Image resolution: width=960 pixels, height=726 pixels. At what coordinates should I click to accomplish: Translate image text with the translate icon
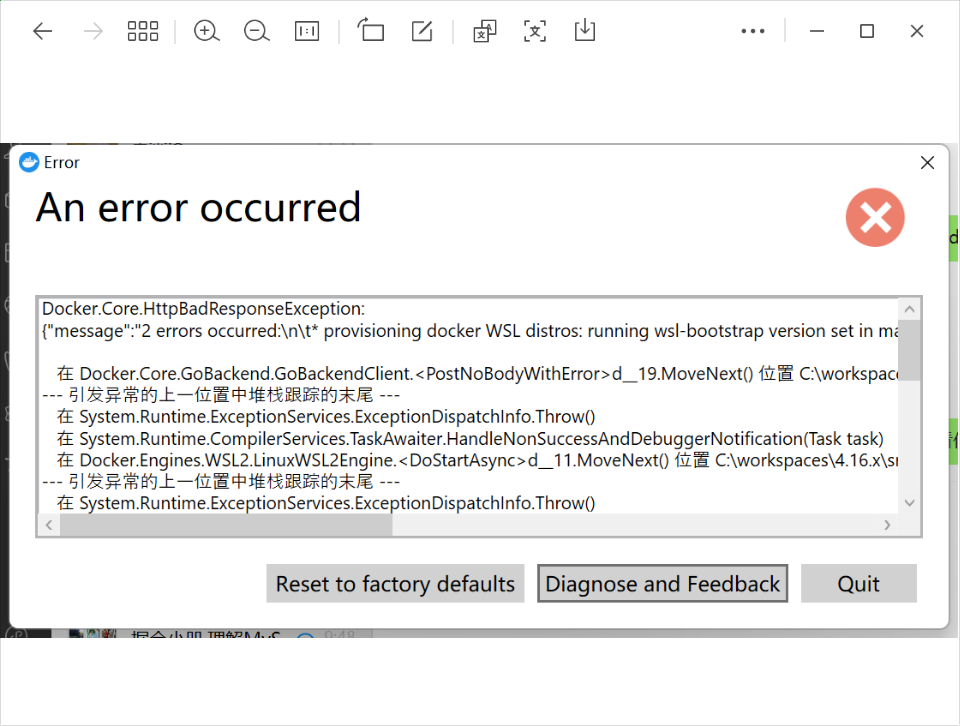[x=484, y=31]
